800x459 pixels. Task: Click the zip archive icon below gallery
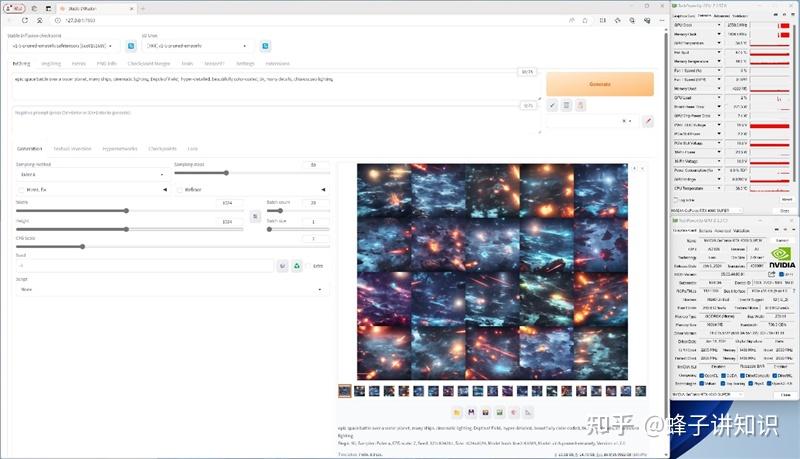[x=485, y=412]
